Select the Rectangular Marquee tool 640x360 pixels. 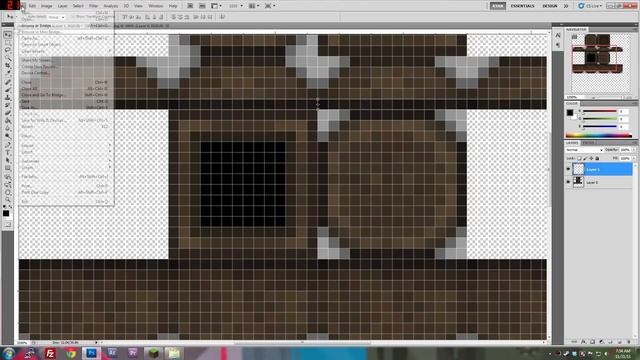pos(7,43)
